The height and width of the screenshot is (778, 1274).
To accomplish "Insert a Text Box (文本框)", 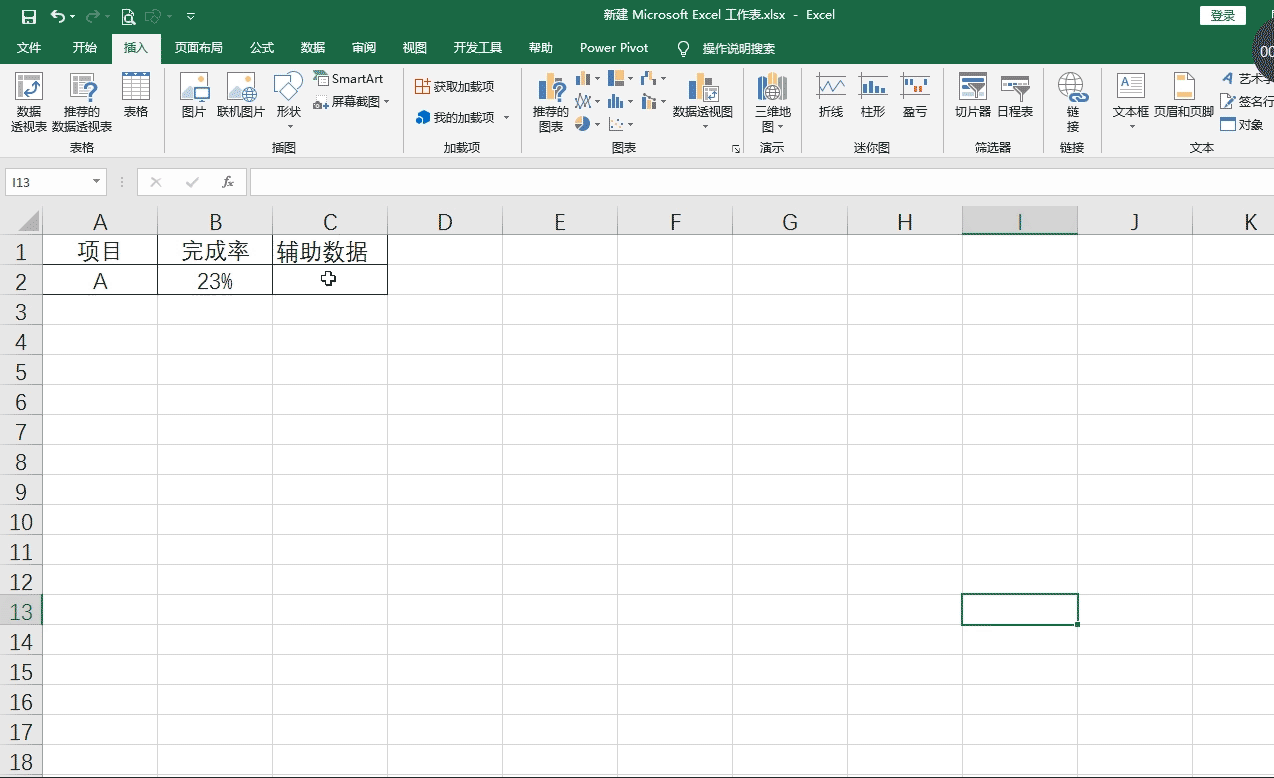I will [1131, 100].
